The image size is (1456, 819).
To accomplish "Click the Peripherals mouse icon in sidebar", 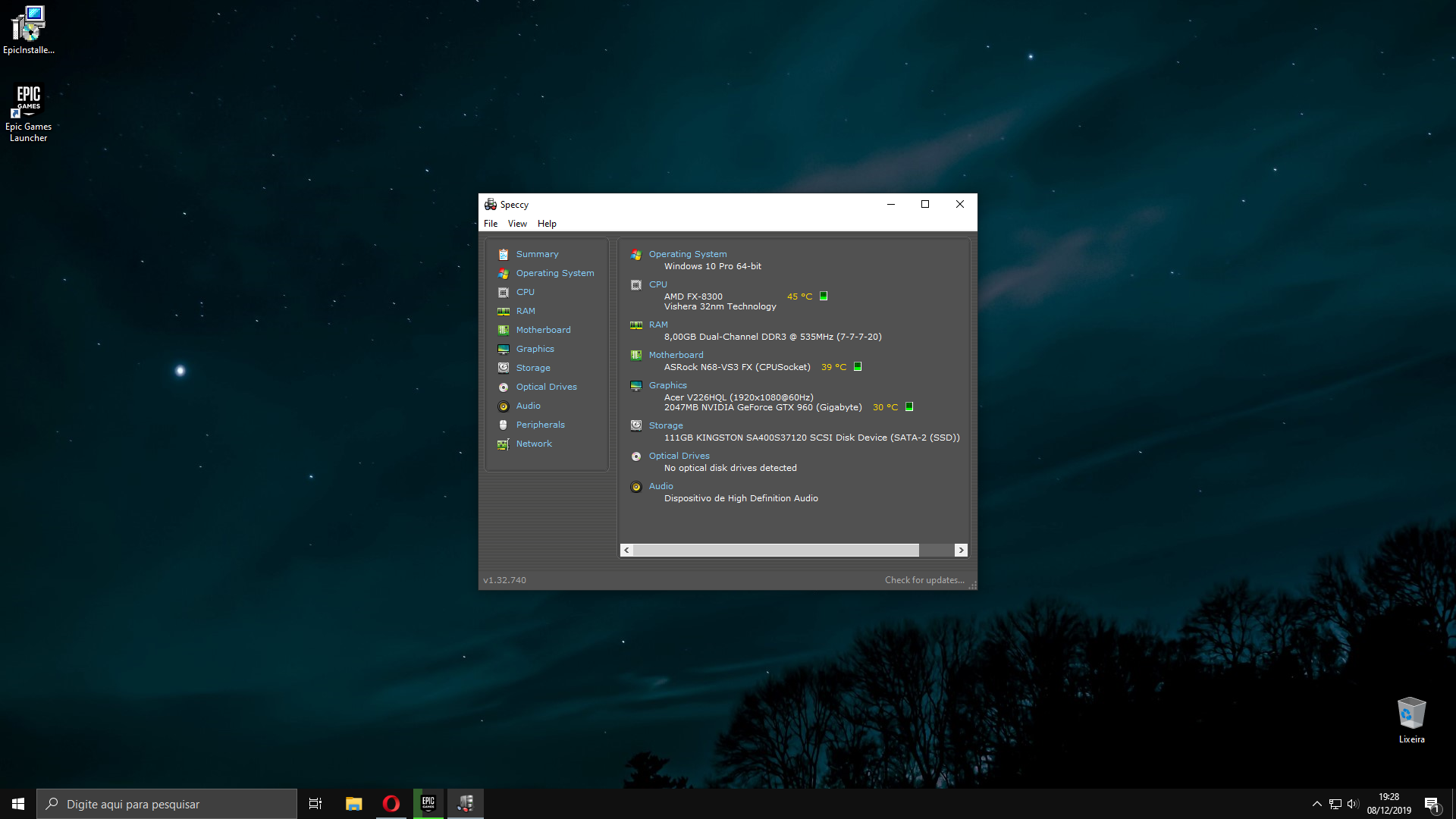I will pos(504,425).
